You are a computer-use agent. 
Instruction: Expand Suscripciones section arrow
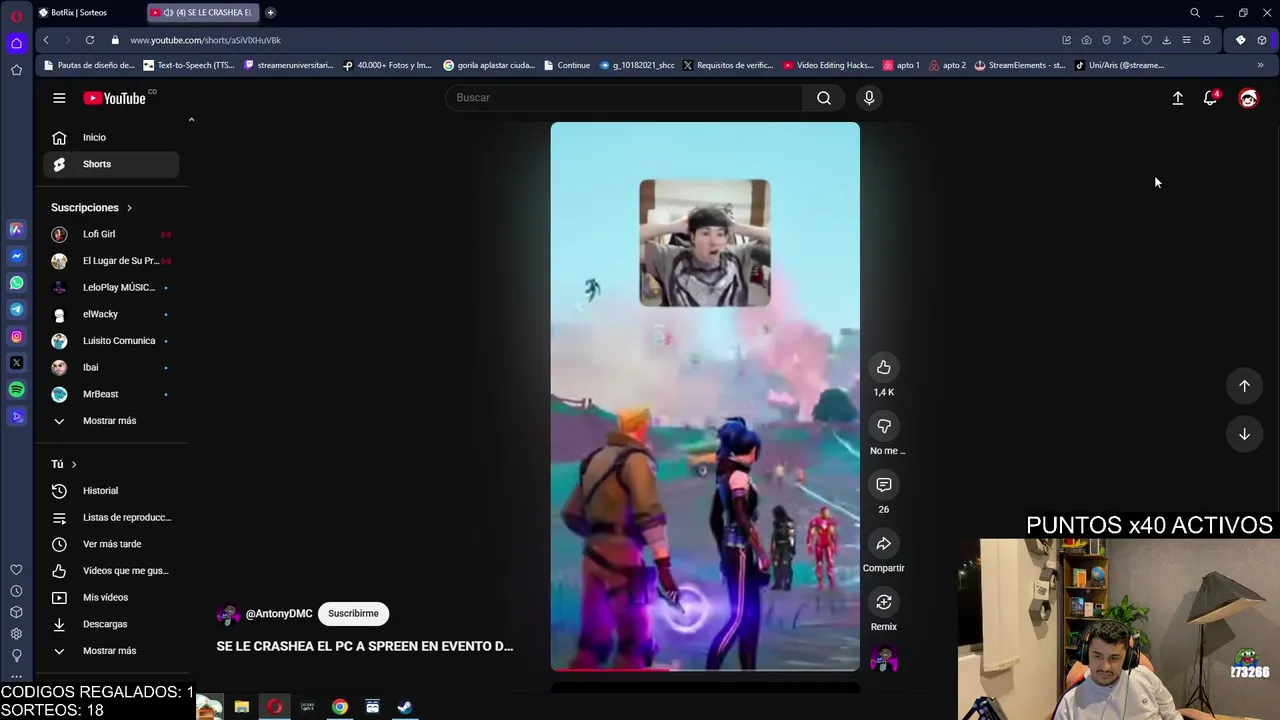129,208
